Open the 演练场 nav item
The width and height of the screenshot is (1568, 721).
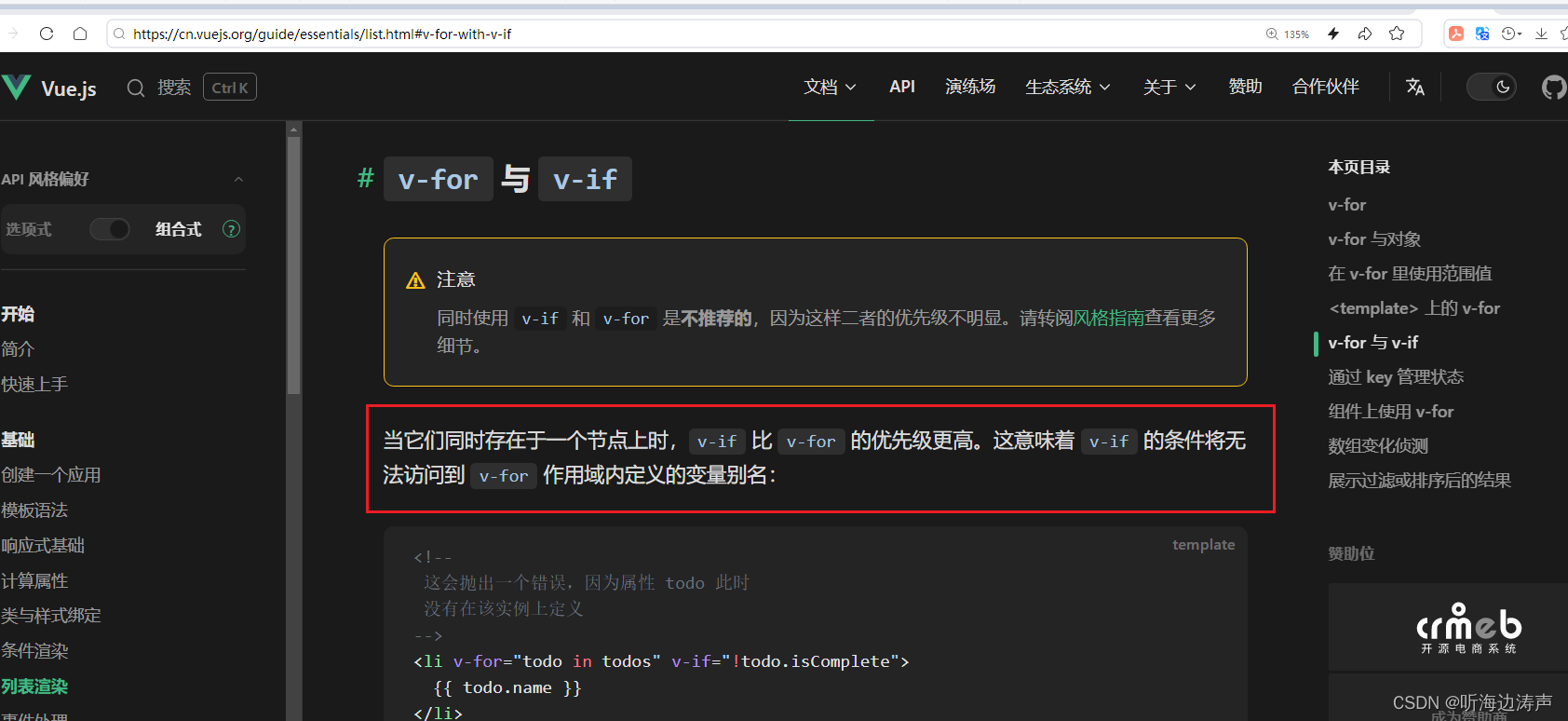[x=970, y=87]
